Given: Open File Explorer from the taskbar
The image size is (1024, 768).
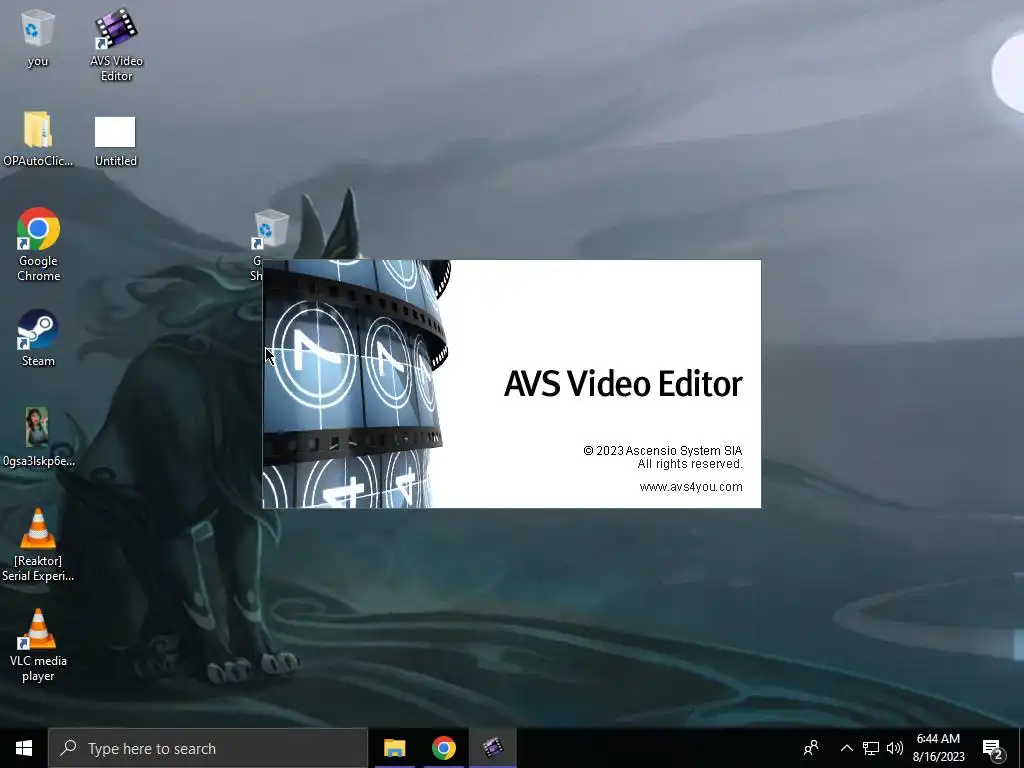Looking at the screenshot, I should click(x=394, y=748).
